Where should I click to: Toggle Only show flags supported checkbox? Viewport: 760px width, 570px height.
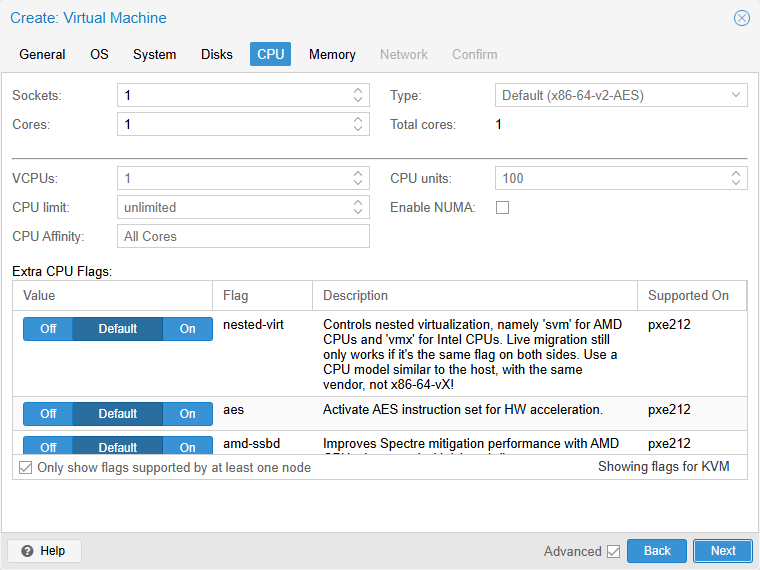tap(25, 468)
